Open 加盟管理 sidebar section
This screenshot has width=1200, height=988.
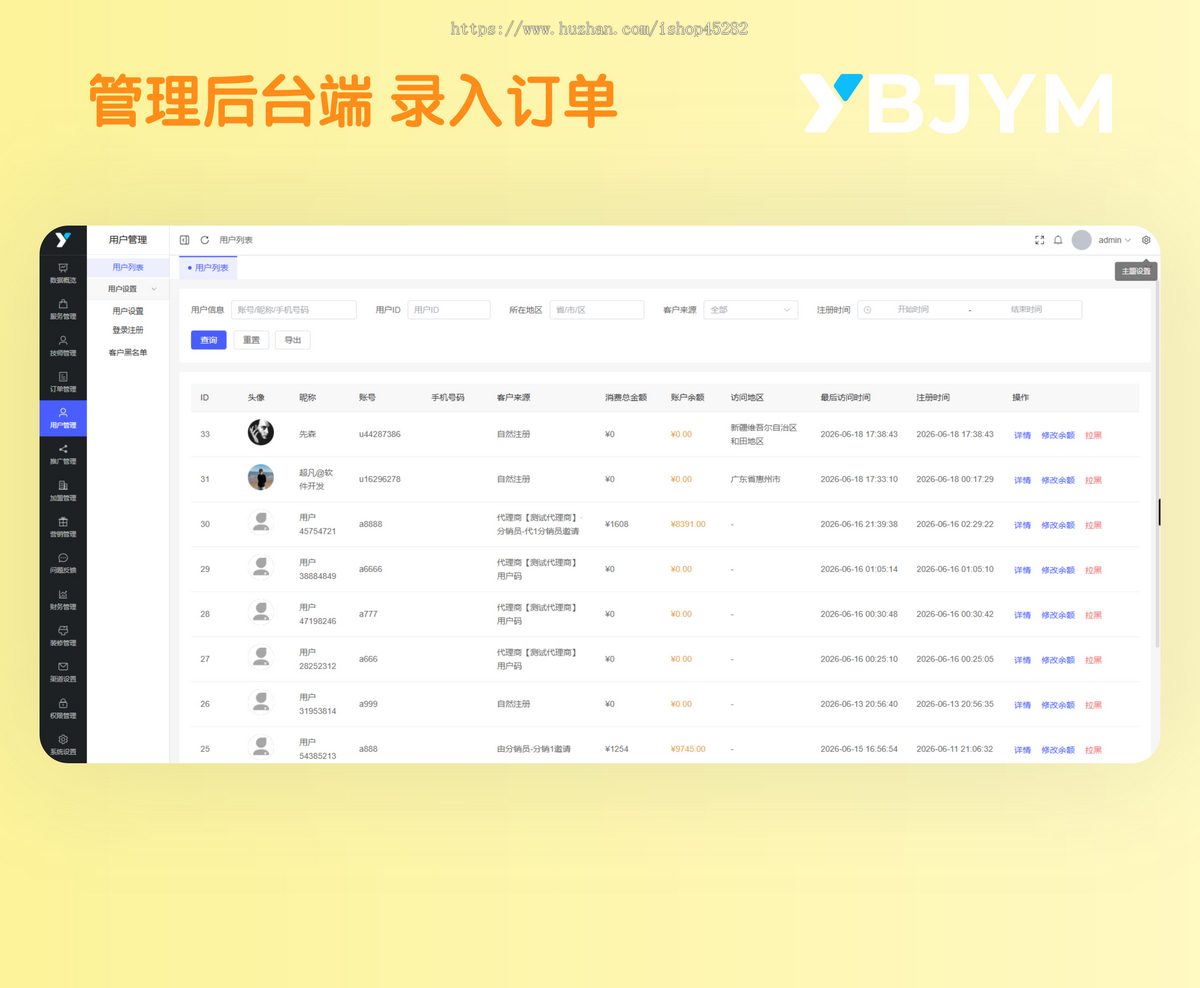(63, 491)
